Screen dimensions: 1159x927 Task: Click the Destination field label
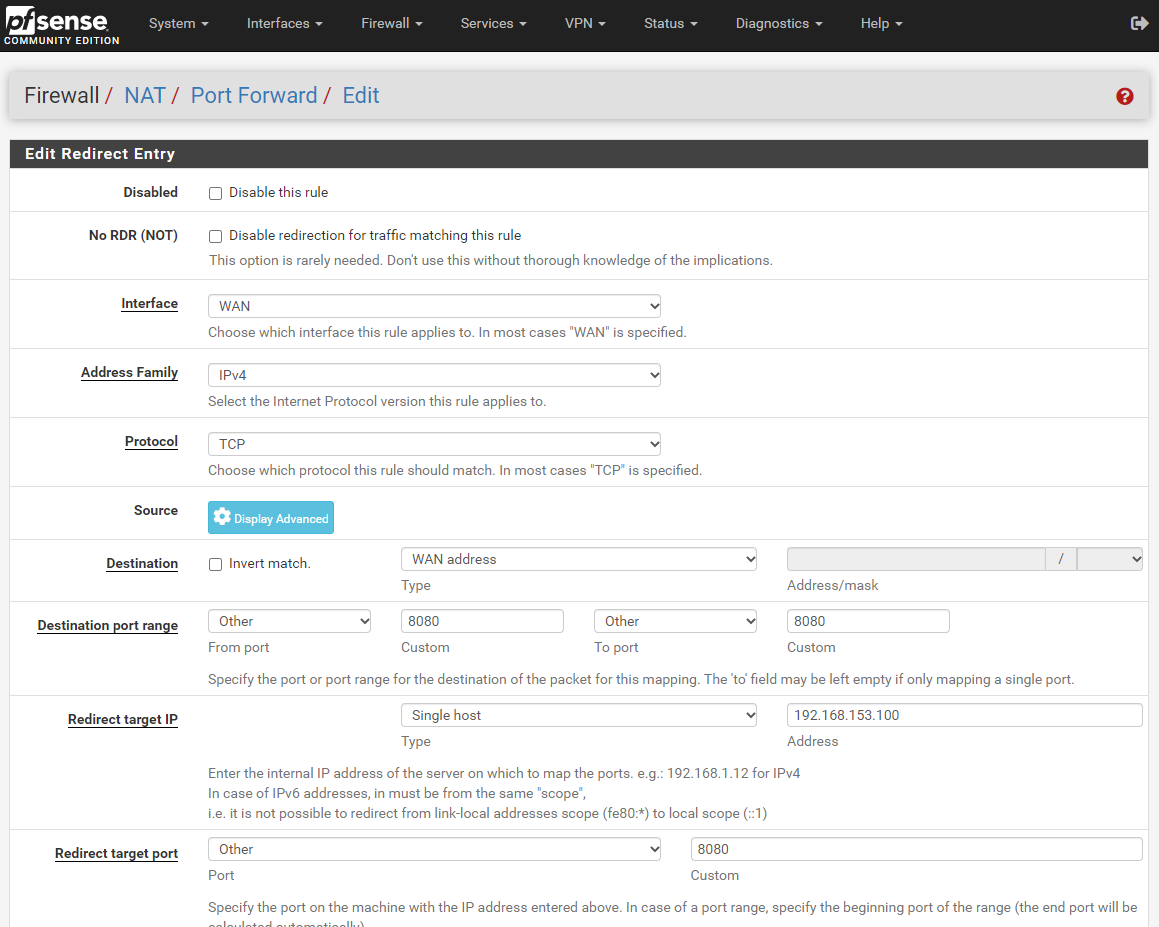pyautogui.click(x=142, y=563)
